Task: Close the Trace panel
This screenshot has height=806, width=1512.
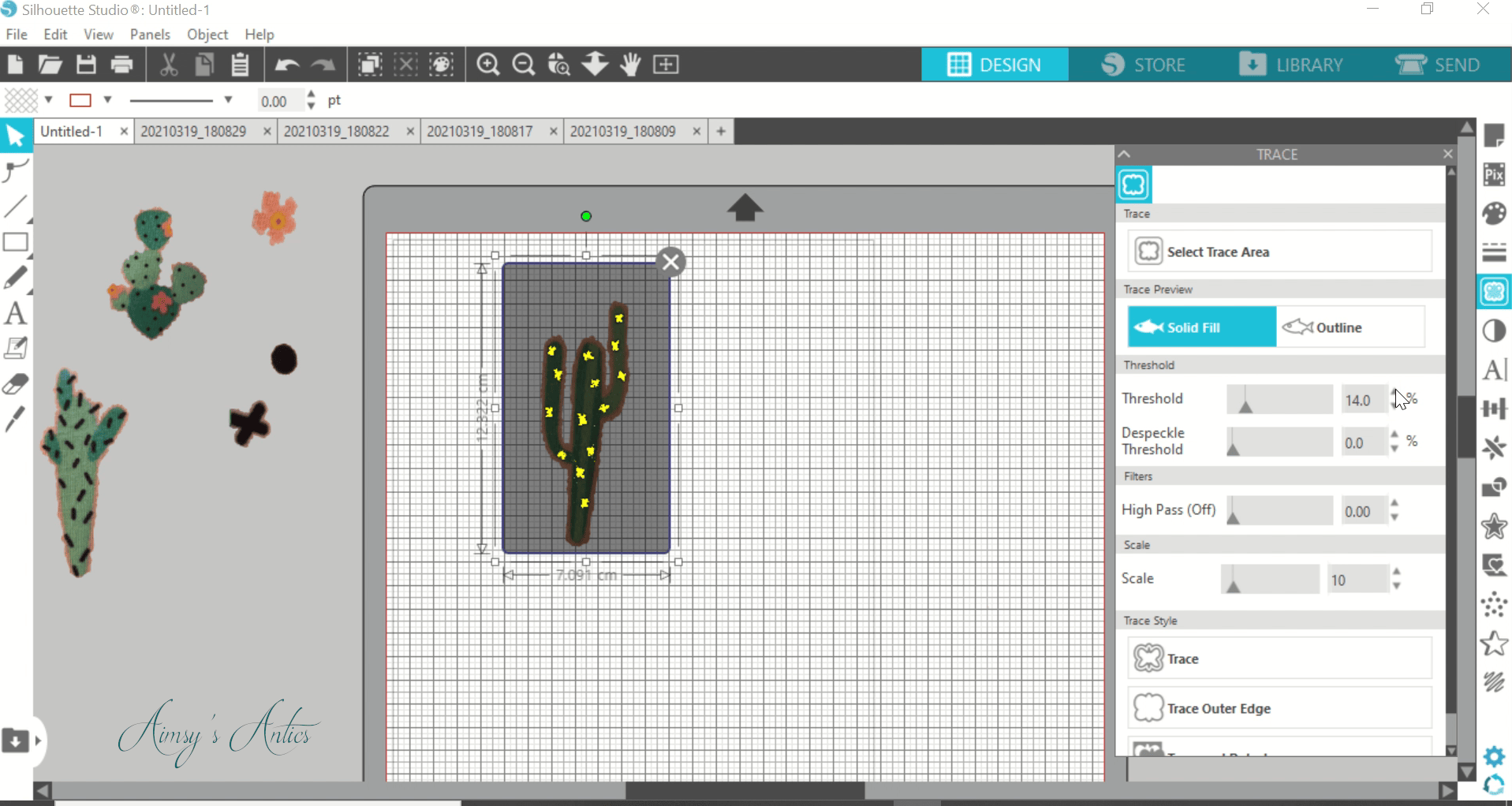Action: pyautogui.click(x=1447, y=155)
